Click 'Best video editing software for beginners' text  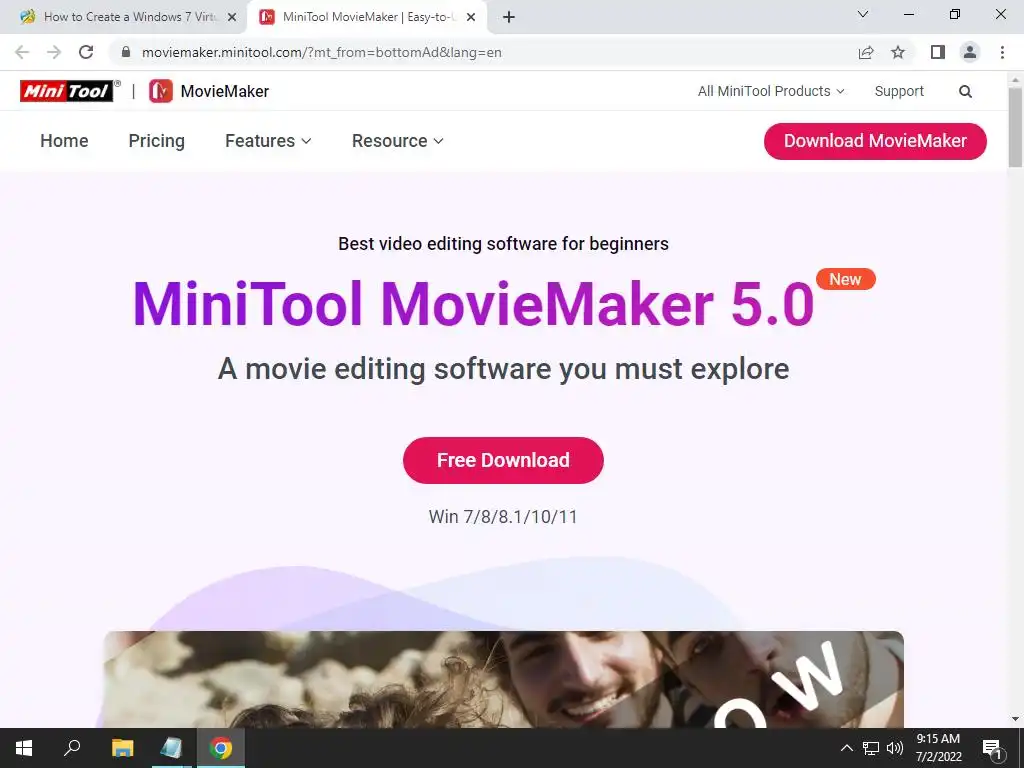coord(504,244)
